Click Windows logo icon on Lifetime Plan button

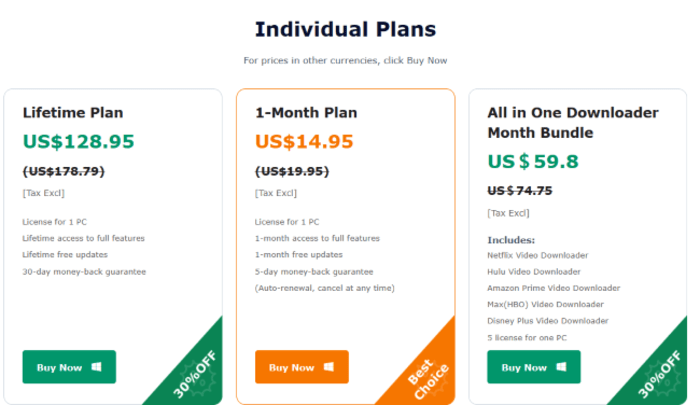96,367
